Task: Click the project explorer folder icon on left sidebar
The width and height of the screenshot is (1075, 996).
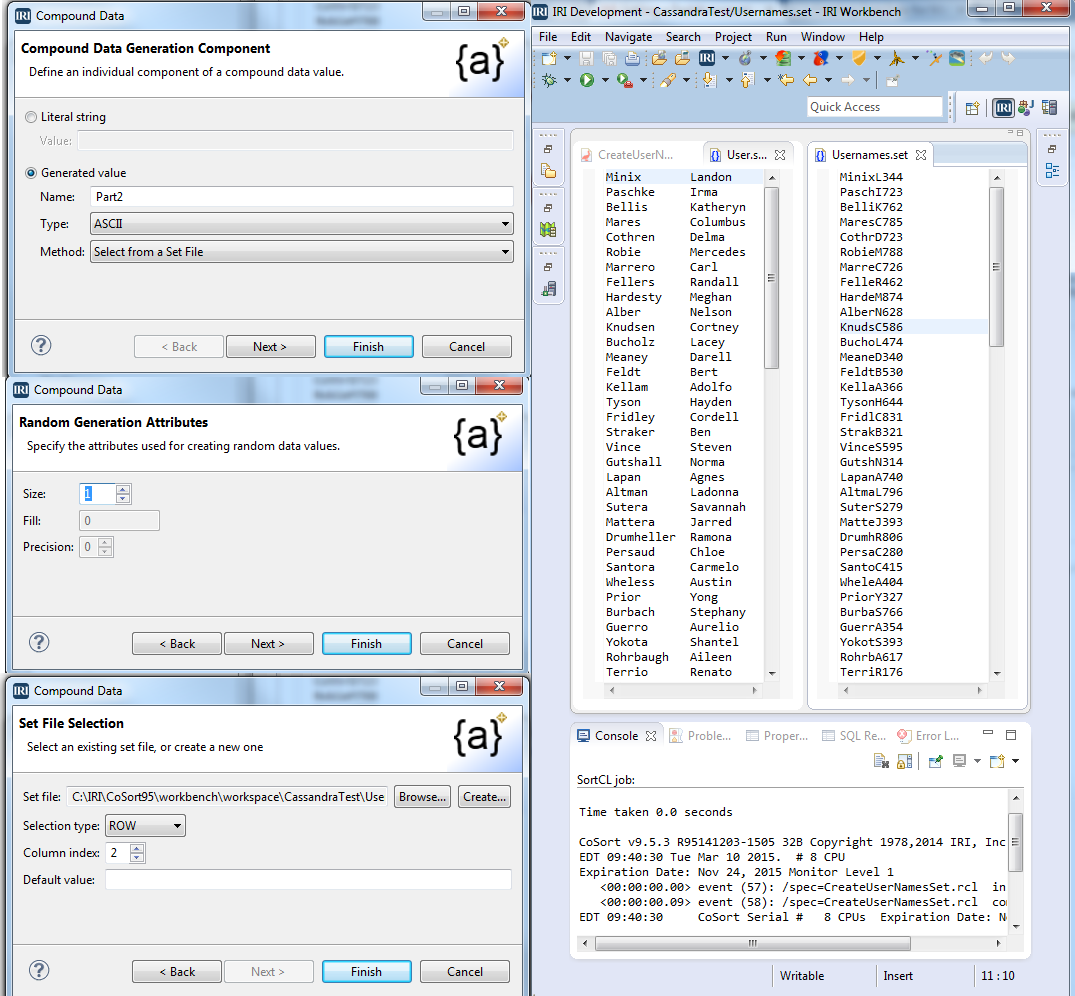Action: point(548,171)
